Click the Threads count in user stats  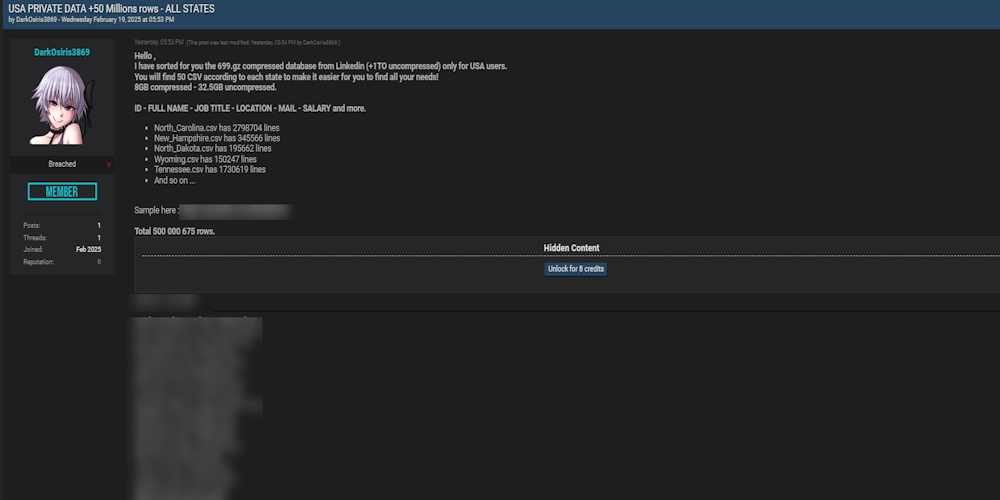pyautogui.click(x=98, y=238)
